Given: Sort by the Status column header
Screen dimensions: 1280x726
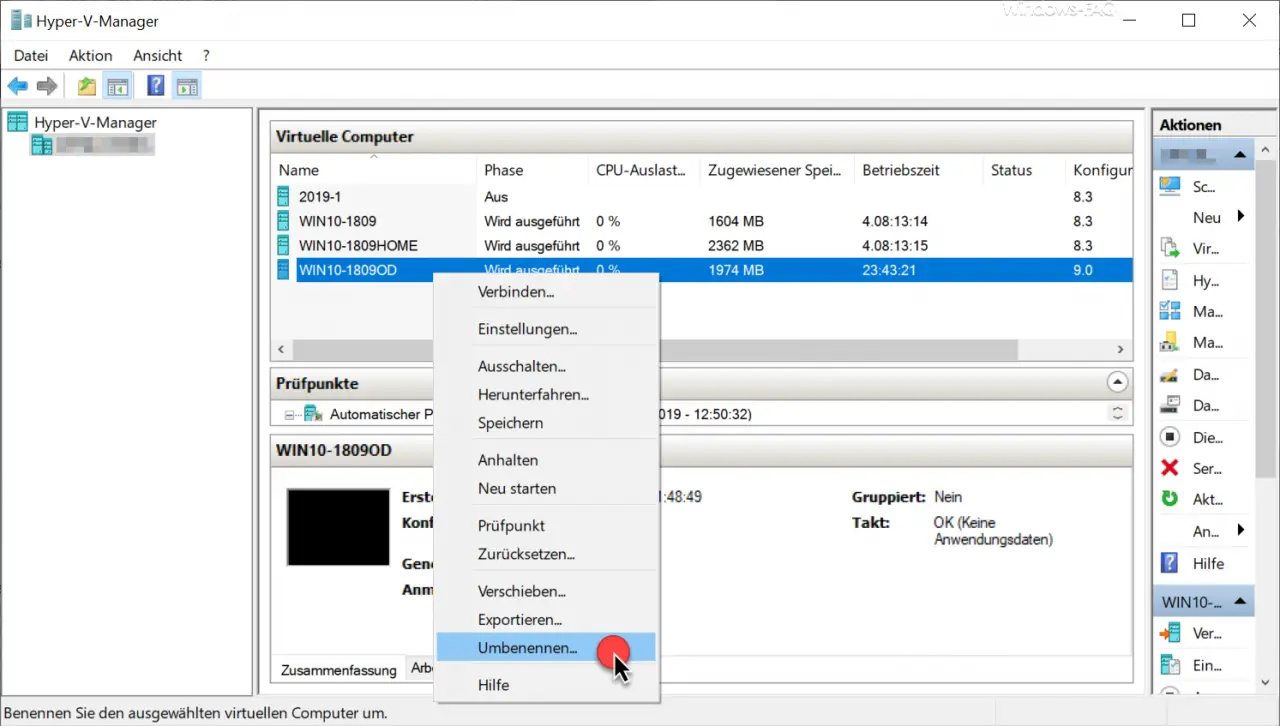Looking at the screenshot, I should [1024, 170].
